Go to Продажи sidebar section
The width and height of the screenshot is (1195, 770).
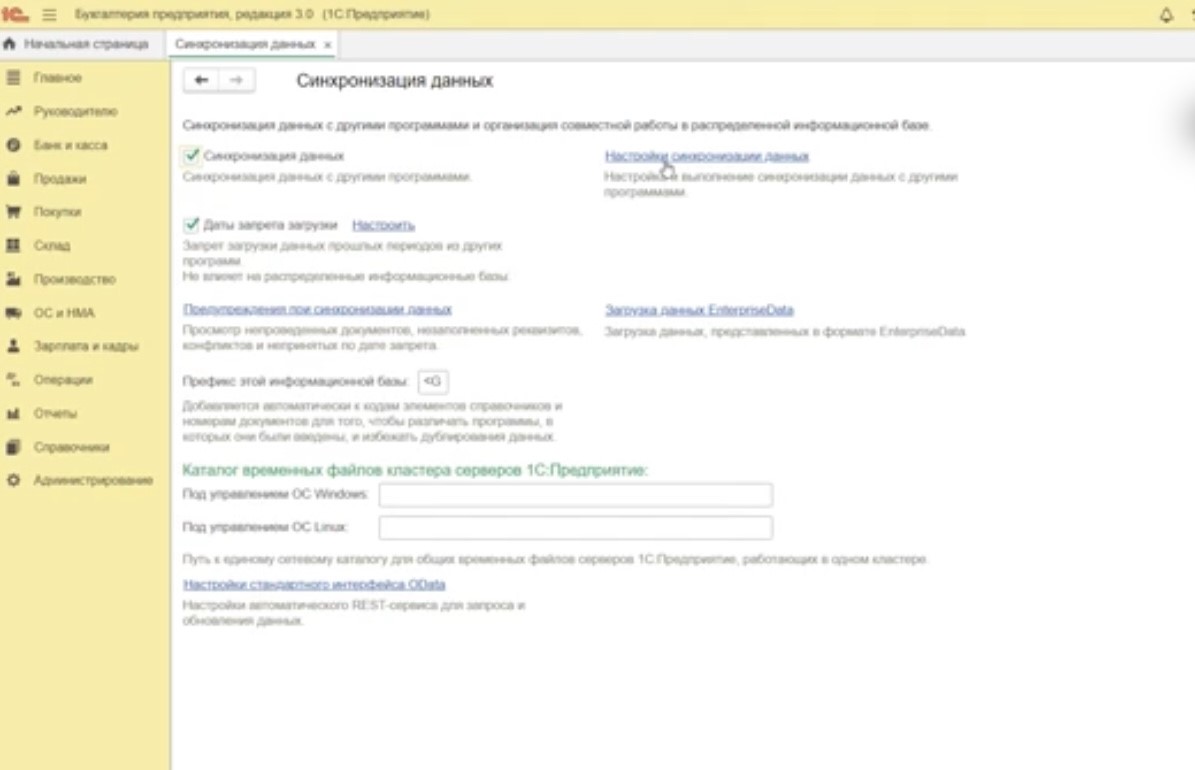pos(59,179)
